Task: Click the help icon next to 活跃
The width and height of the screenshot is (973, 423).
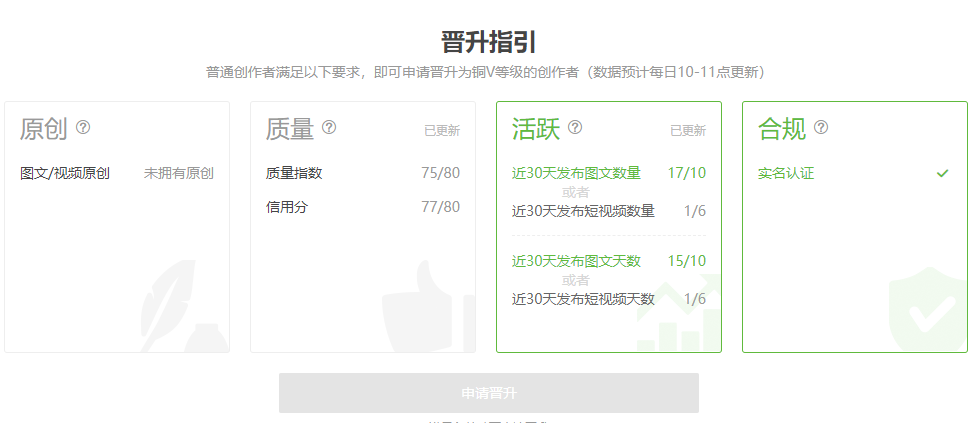Action: click(575, 128)
